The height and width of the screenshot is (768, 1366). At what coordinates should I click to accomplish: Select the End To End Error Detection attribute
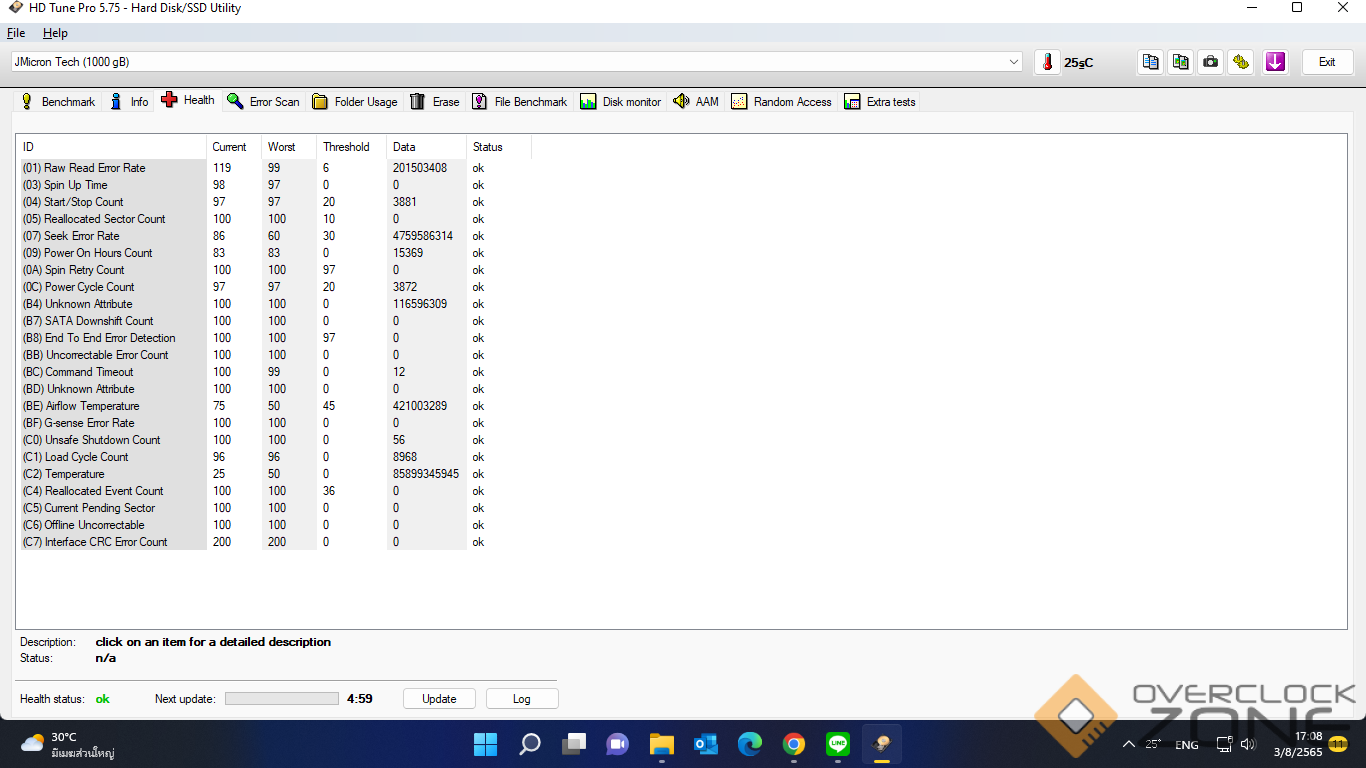99,338
